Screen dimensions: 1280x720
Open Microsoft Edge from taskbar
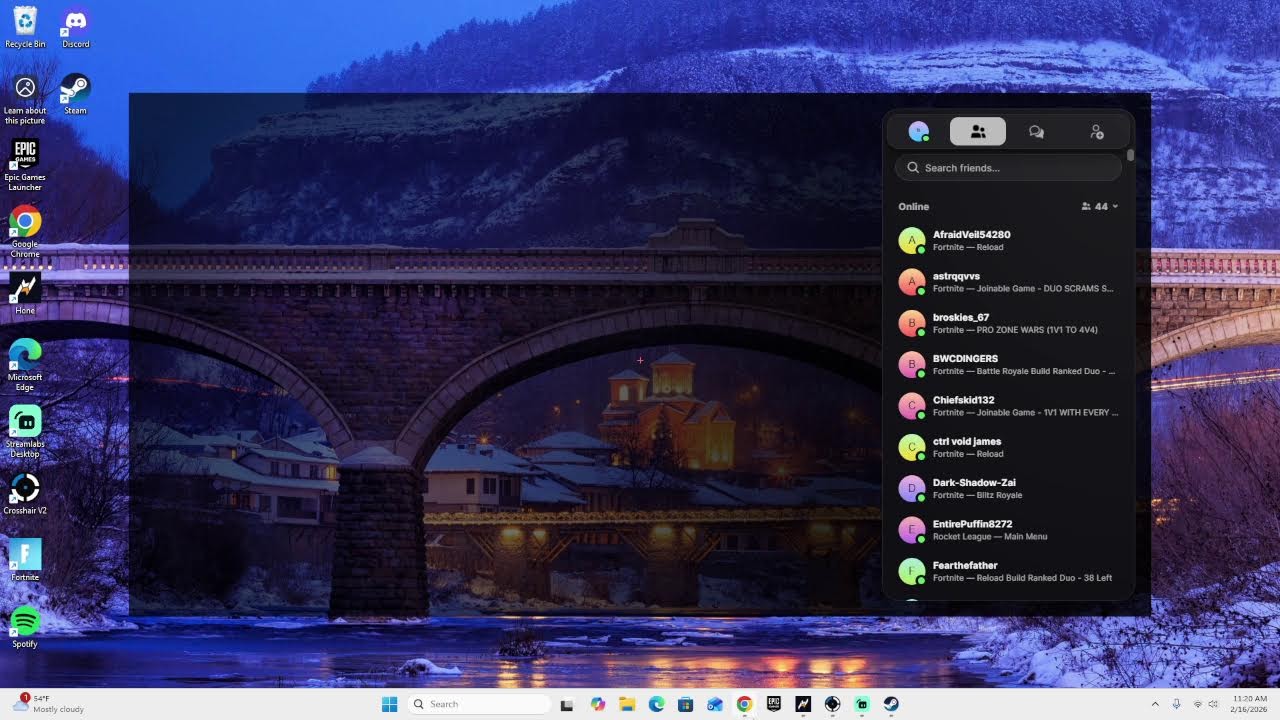pos(656,704)
